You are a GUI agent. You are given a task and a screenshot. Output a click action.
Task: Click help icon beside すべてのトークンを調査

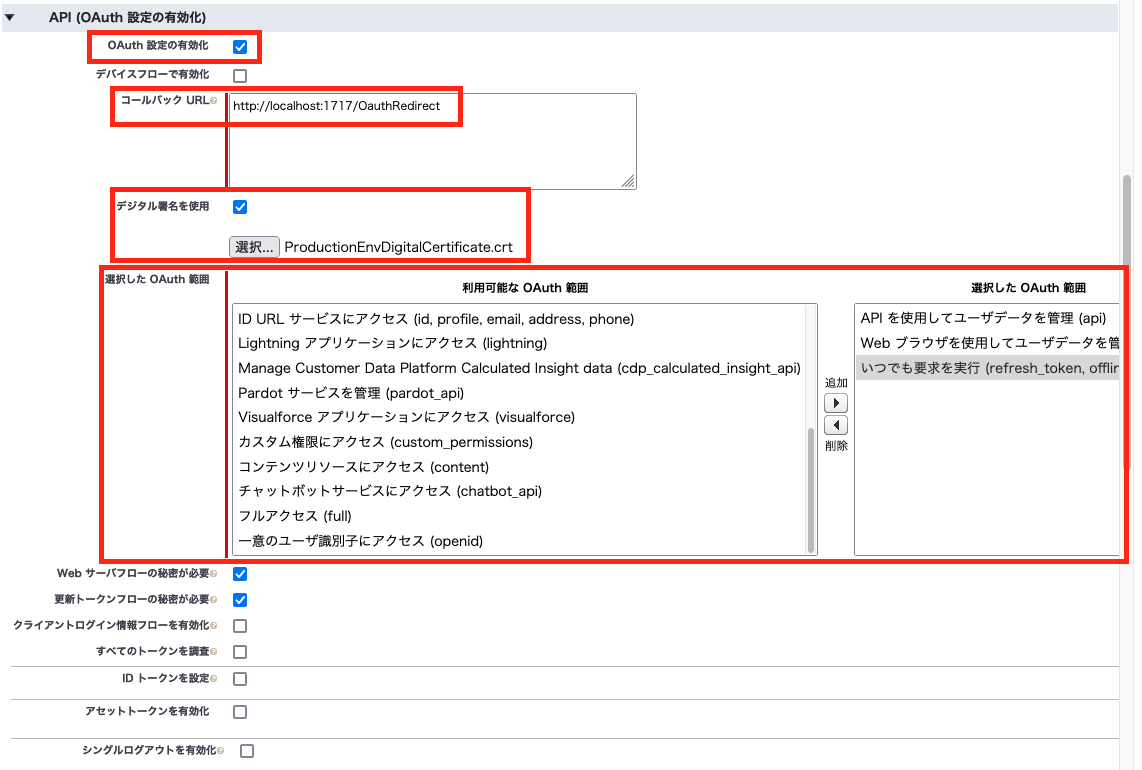pyautogui.click(x=215, y=651)
